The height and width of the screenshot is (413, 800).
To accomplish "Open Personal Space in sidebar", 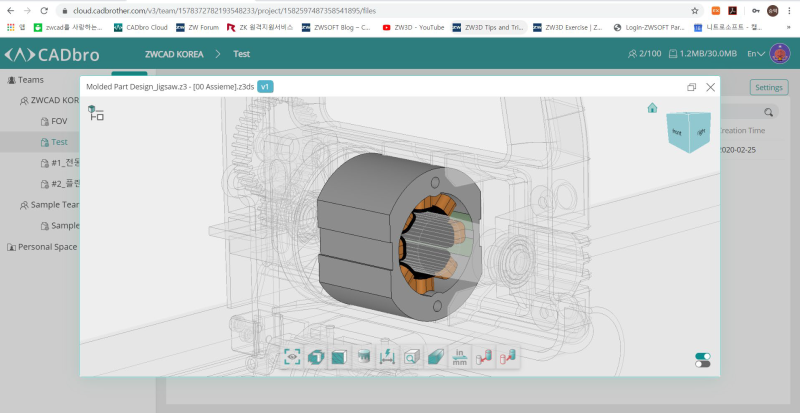I will [42, 247].
